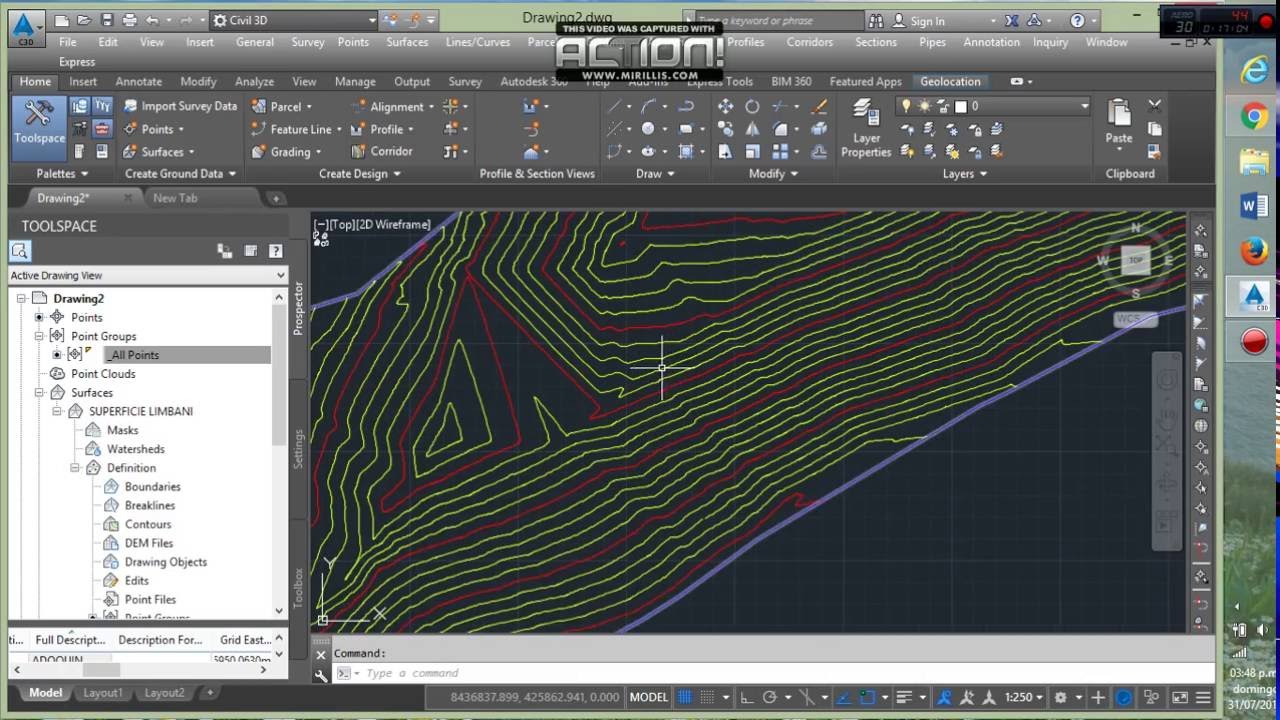Toggle layer on/off lightbulb in Layers dropdown
Viewport: 1280px width, 720px height.
(907, 106)
